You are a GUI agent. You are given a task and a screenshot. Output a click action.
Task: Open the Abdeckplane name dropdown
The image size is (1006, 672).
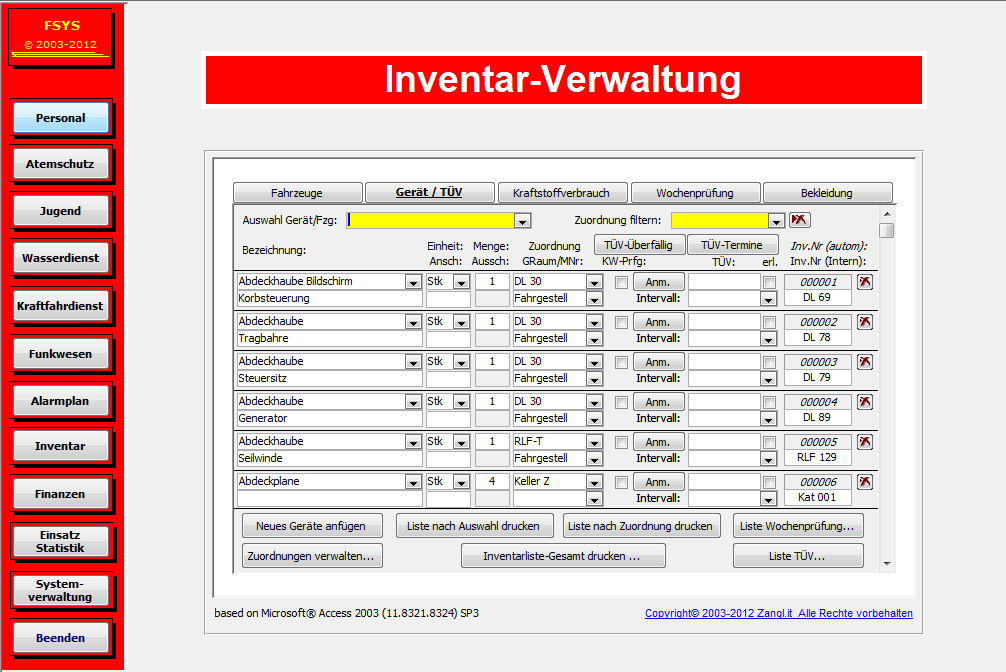413,483
